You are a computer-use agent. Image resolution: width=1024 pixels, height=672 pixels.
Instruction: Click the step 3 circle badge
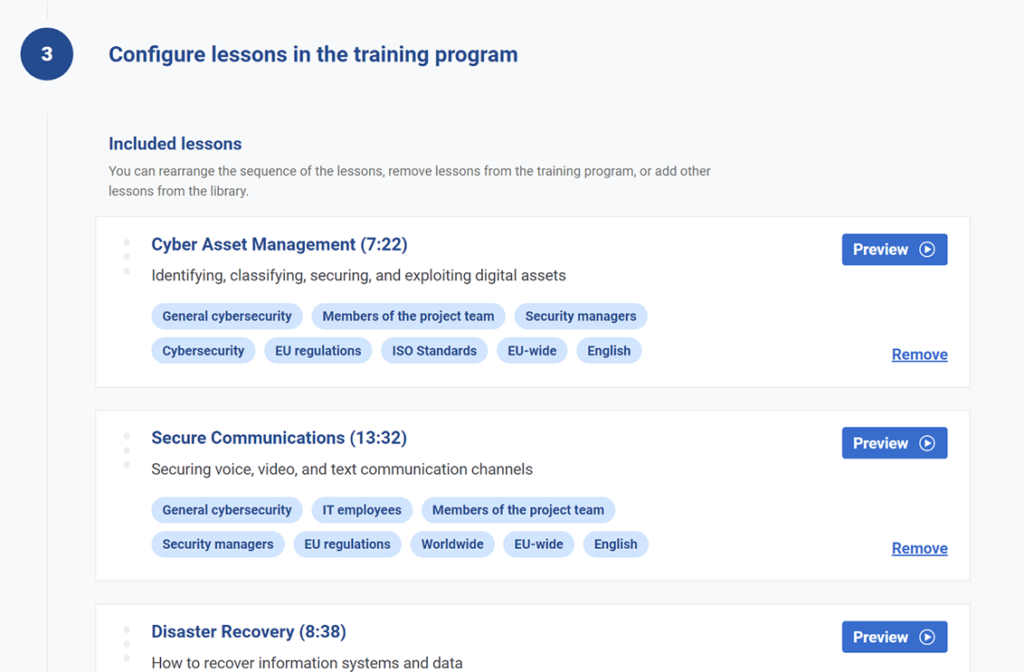coord(46,54)
